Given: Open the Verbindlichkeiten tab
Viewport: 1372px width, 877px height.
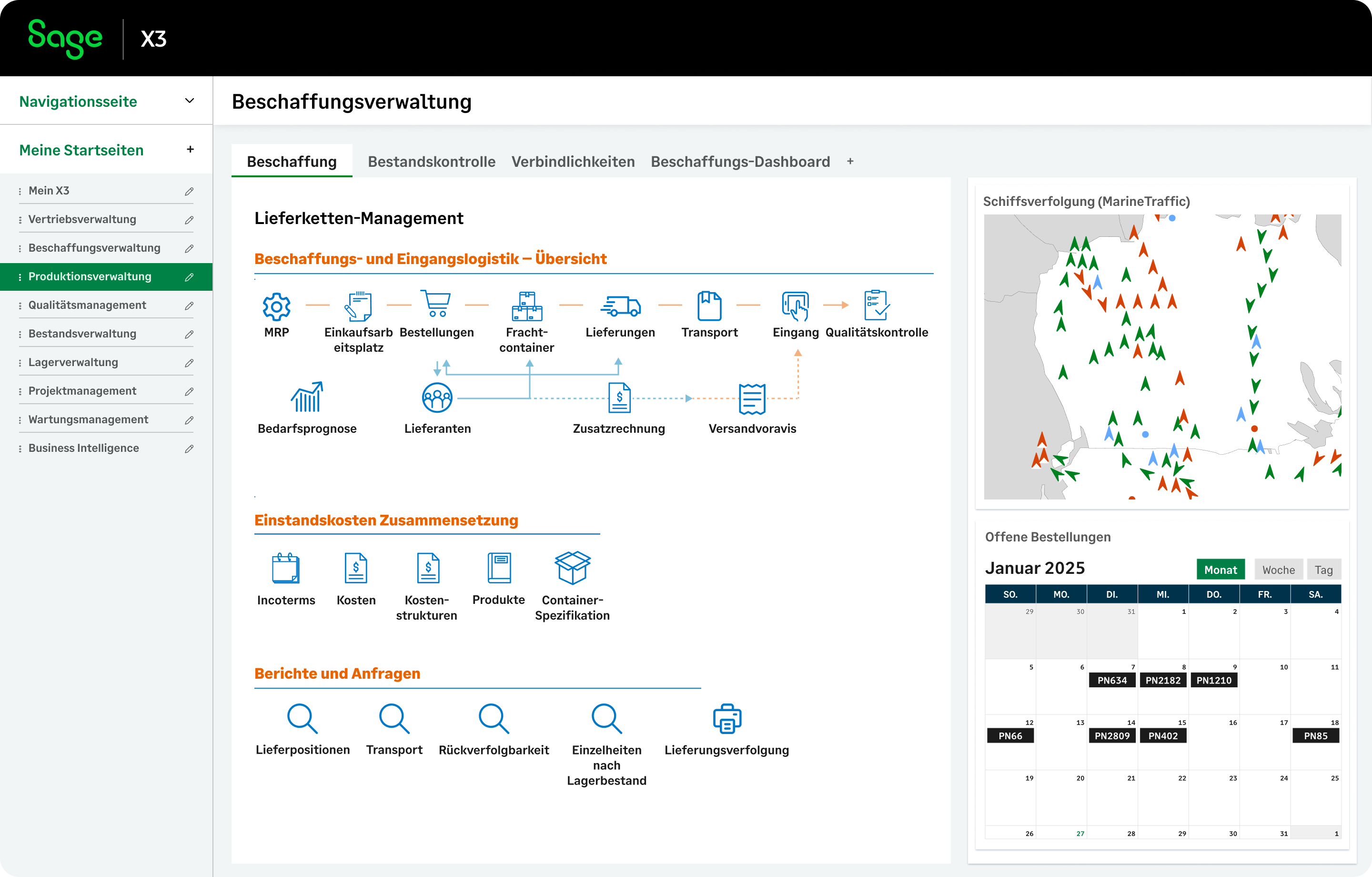Looking at the screenshot, I should 573,162.
